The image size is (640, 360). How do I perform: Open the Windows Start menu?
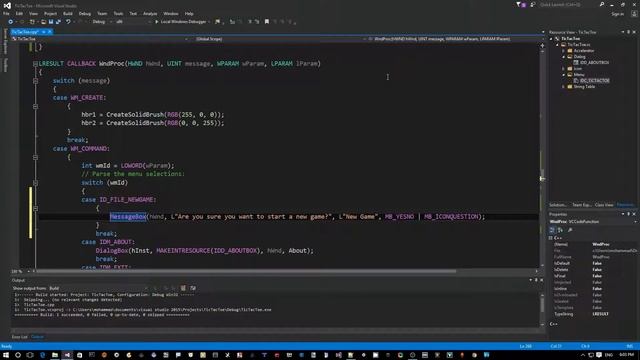tap(6, 355)
